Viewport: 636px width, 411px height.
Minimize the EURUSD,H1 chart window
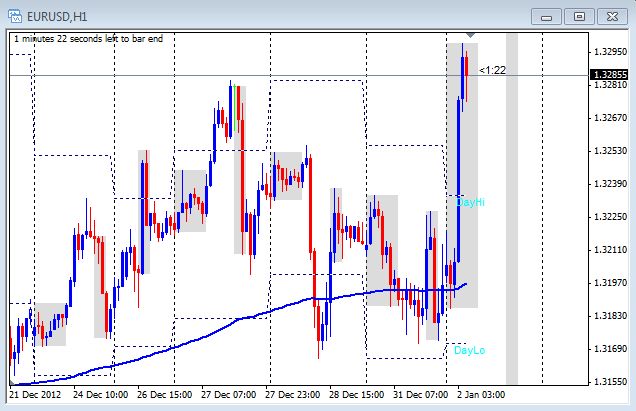[x=546, y=17]
